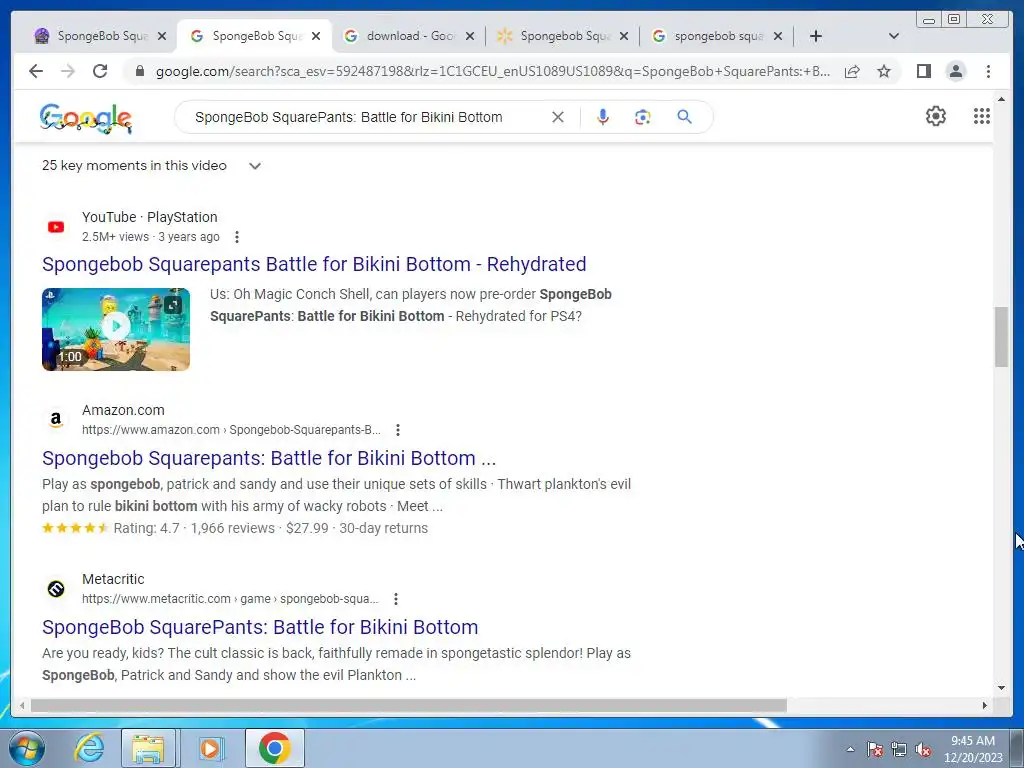This screenshot has width=1024, height=768.
Task: Bookmark the page with the star icon
Action: click(x=884, y=71)
